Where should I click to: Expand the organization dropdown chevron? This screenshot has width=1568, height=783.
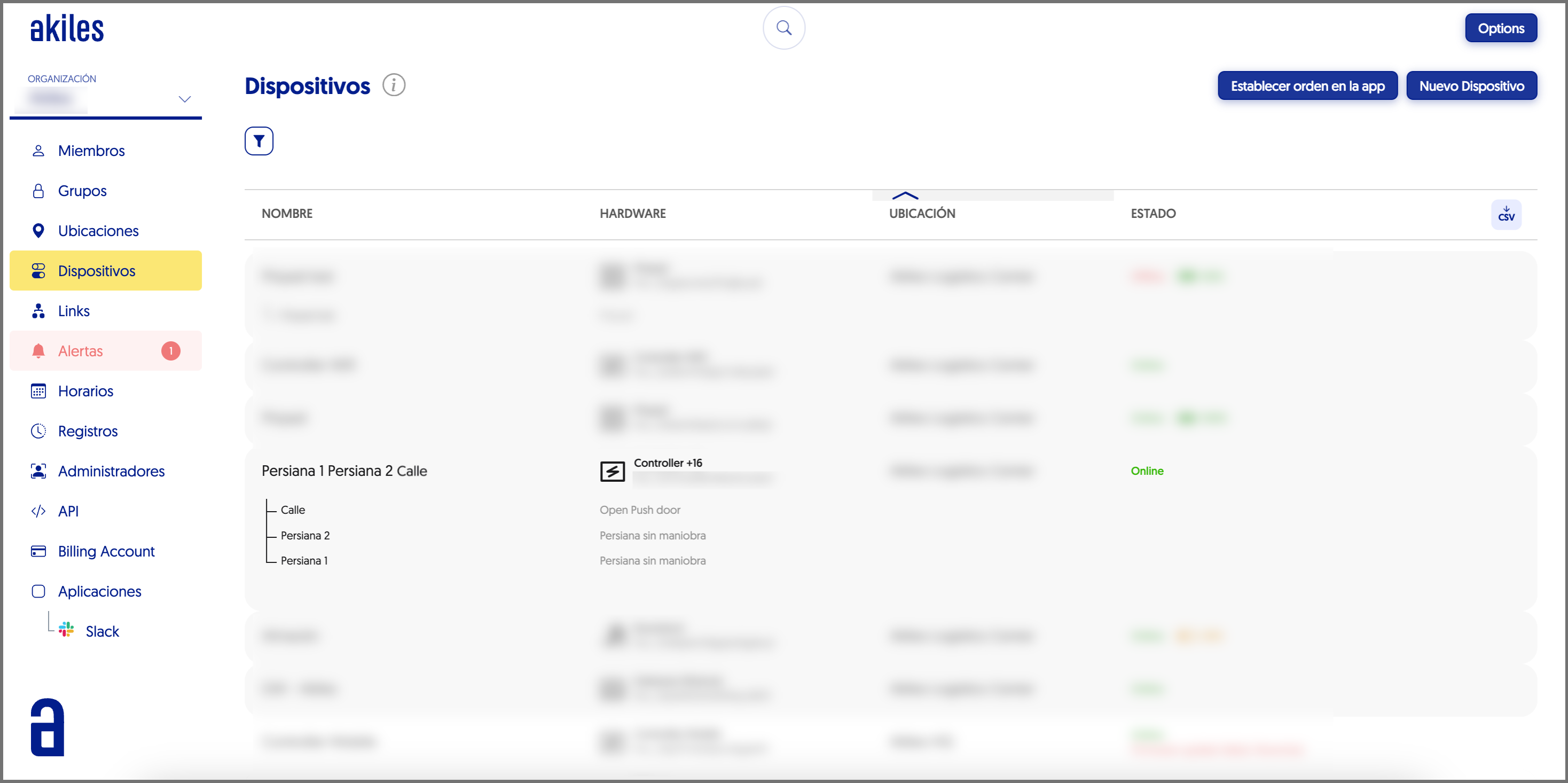click(184, 99)
